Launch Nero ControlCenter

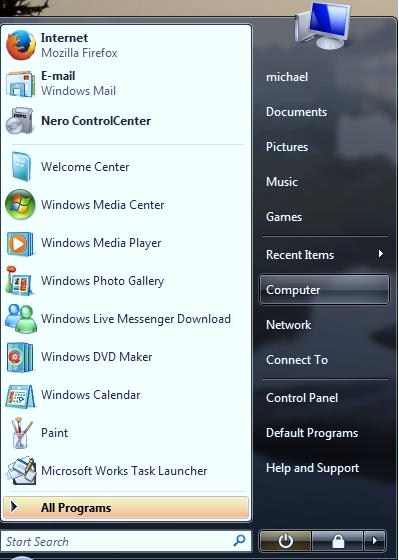(126, 121)
